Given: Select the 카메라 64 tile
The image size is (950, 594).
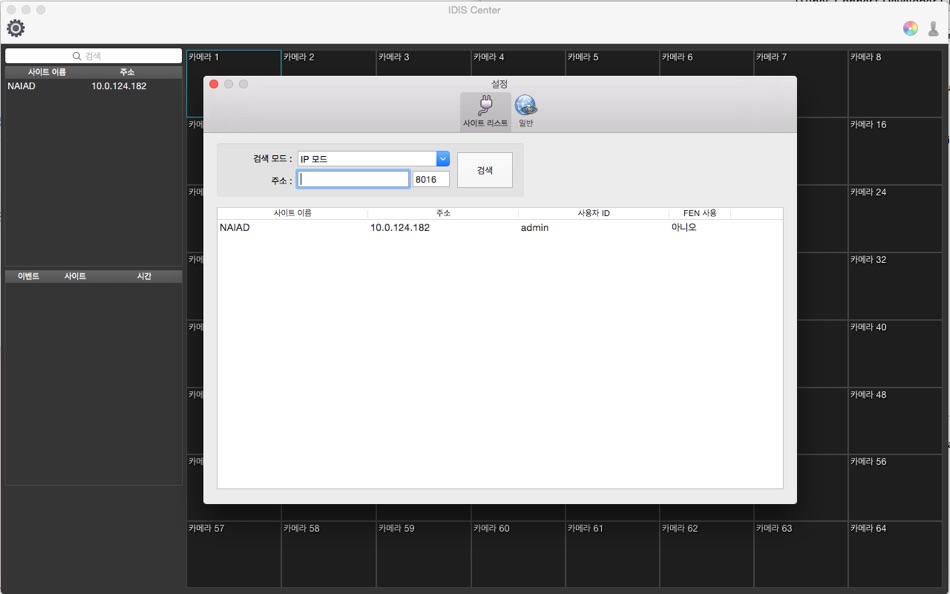Looking at the screenshot, I should 895,555.
